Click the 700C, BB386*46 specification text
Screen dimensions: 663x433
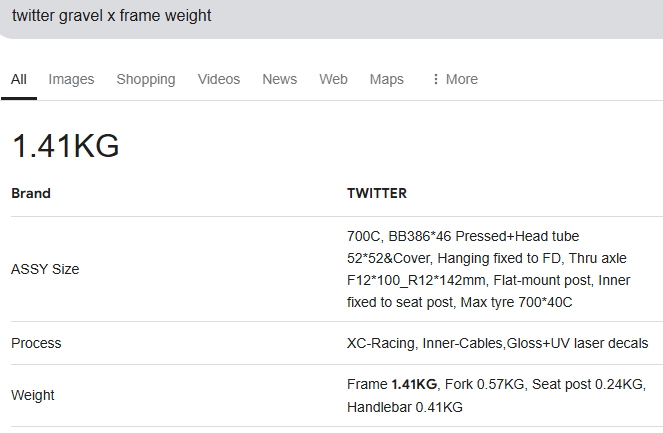[405, 235]
